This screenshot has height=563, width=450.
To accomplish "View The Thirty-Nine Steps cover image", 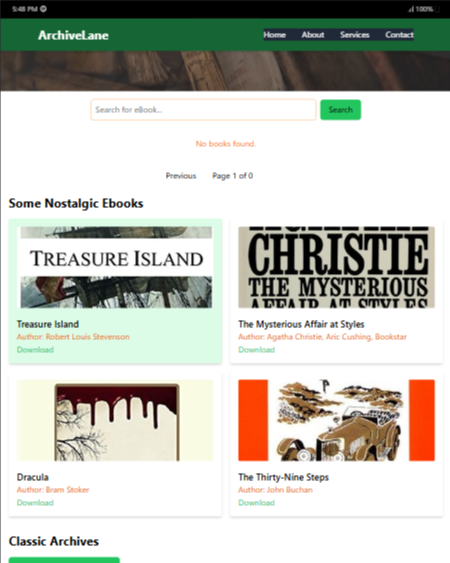I will 337,420.
